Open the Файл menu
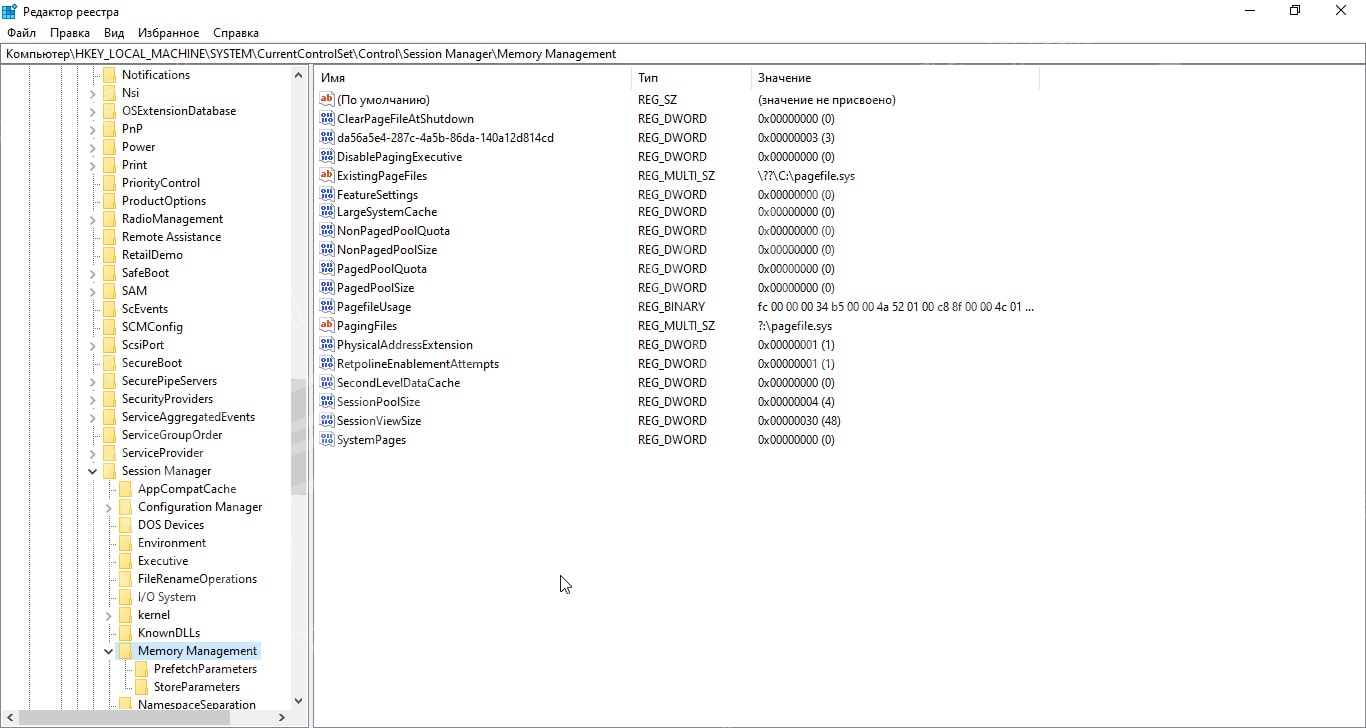The height and width of the screenshot is (728, 1366). pyautogui.click(x=21, y=33)
